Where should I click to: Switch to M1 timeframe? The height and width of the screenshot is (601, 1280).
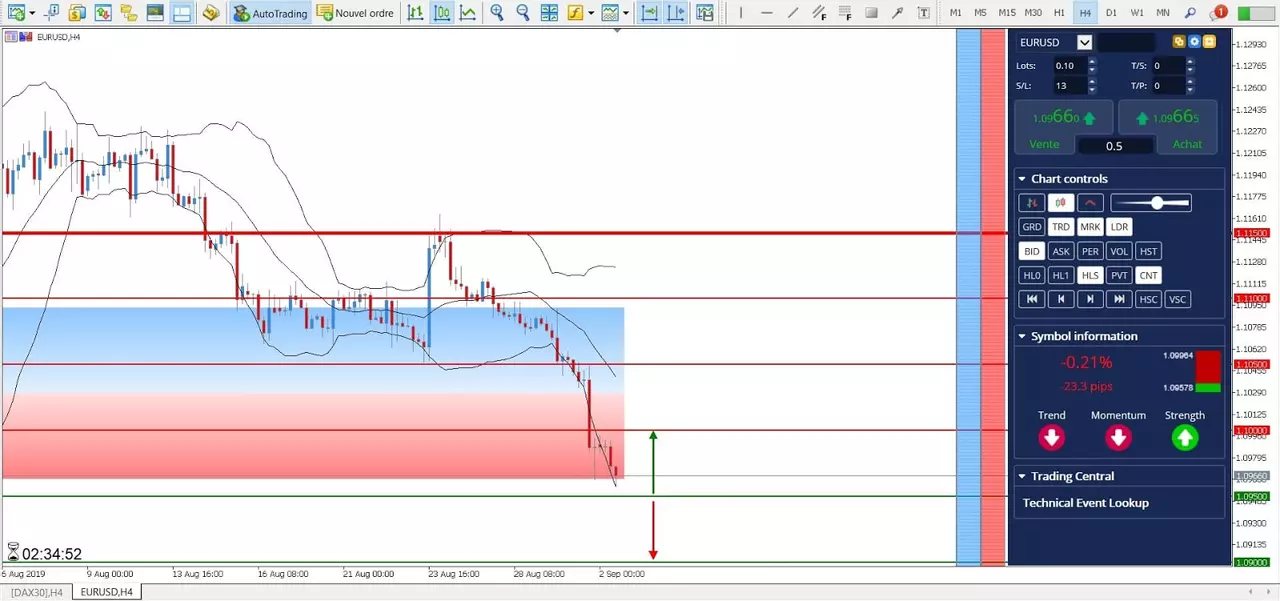tap(956, 13)
